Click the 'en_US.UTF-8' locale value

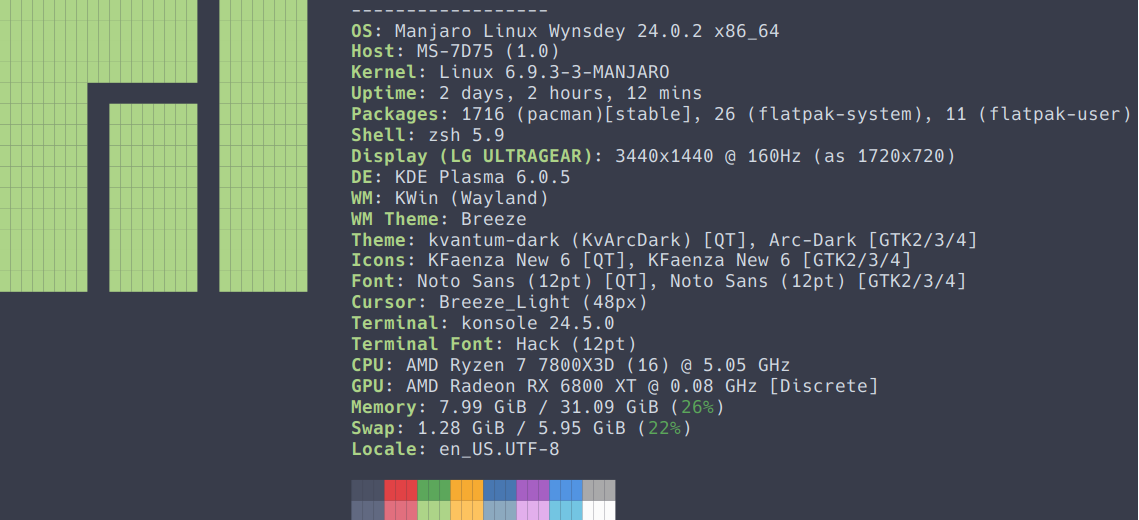pos(499,449)
